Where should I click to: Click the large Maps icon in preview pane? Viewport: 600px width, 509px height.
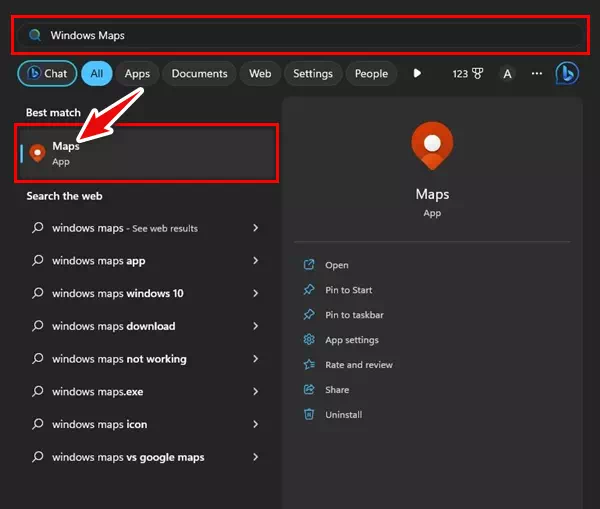[432, 146]
